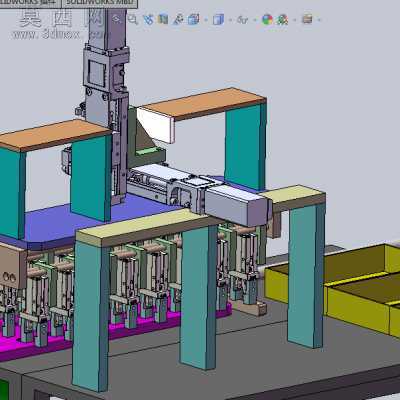The width and height of the screenshot is (400, 400).
Task: Expand the View Orientation dropdown arrow
Action: pos(206,20)
